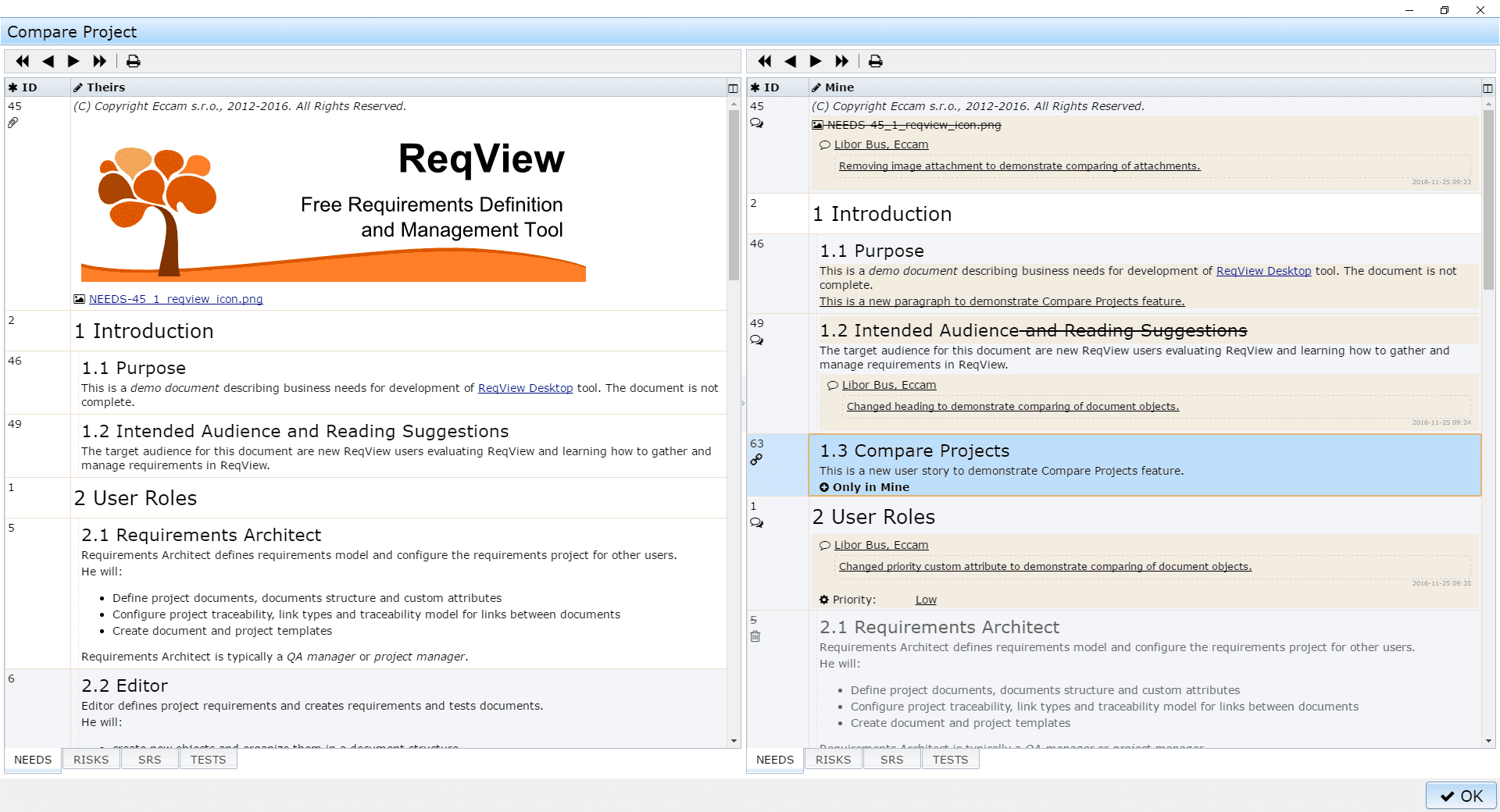Click struck-through reqview_icon.png attachment in Mine

914,125
